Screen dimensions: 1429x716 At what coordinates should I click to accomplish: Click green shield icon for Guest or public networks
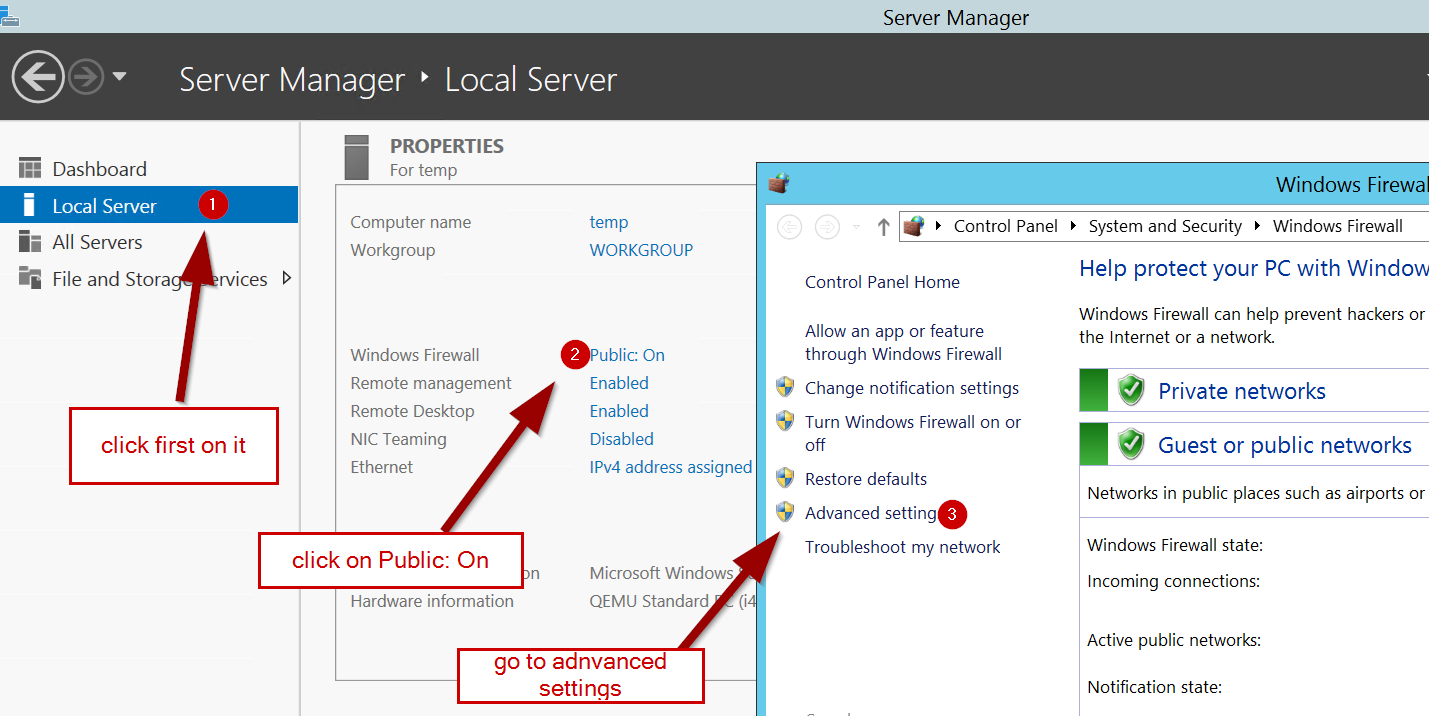[1131, 444]
